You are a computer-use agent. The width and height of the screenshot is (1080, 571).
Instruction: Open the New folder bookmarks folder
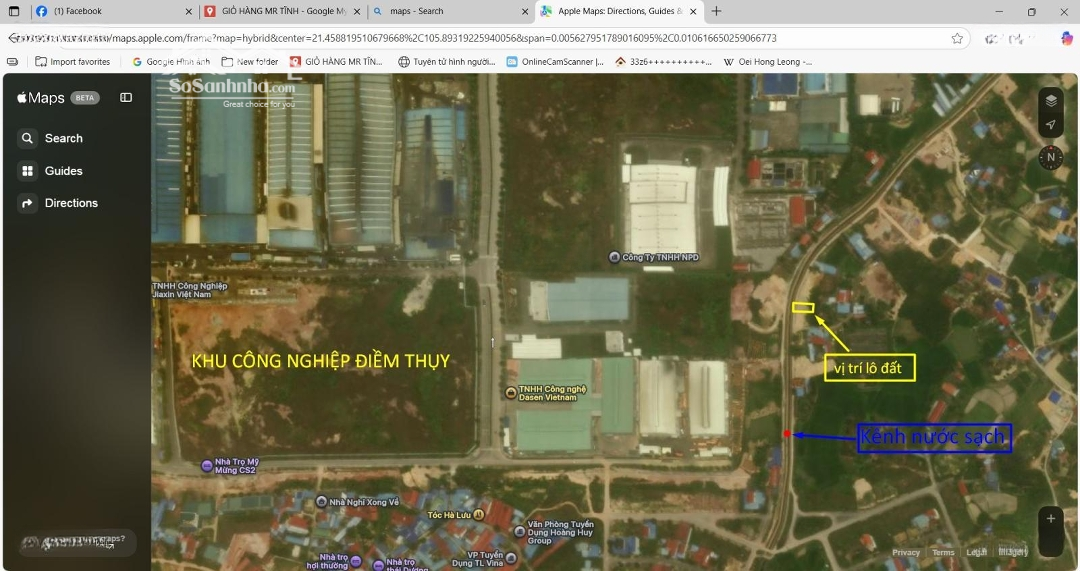tap(250, 62)
